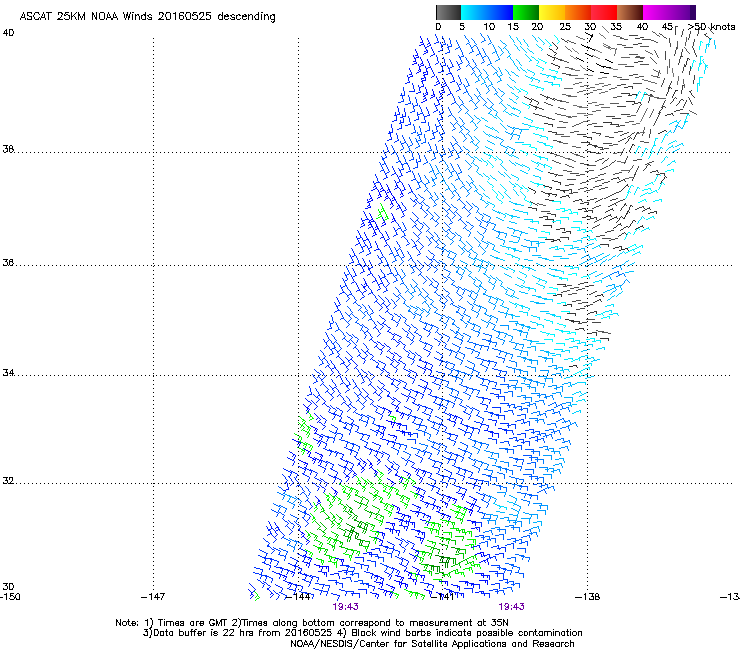Click the latitude label '30'

coord(8,587)
